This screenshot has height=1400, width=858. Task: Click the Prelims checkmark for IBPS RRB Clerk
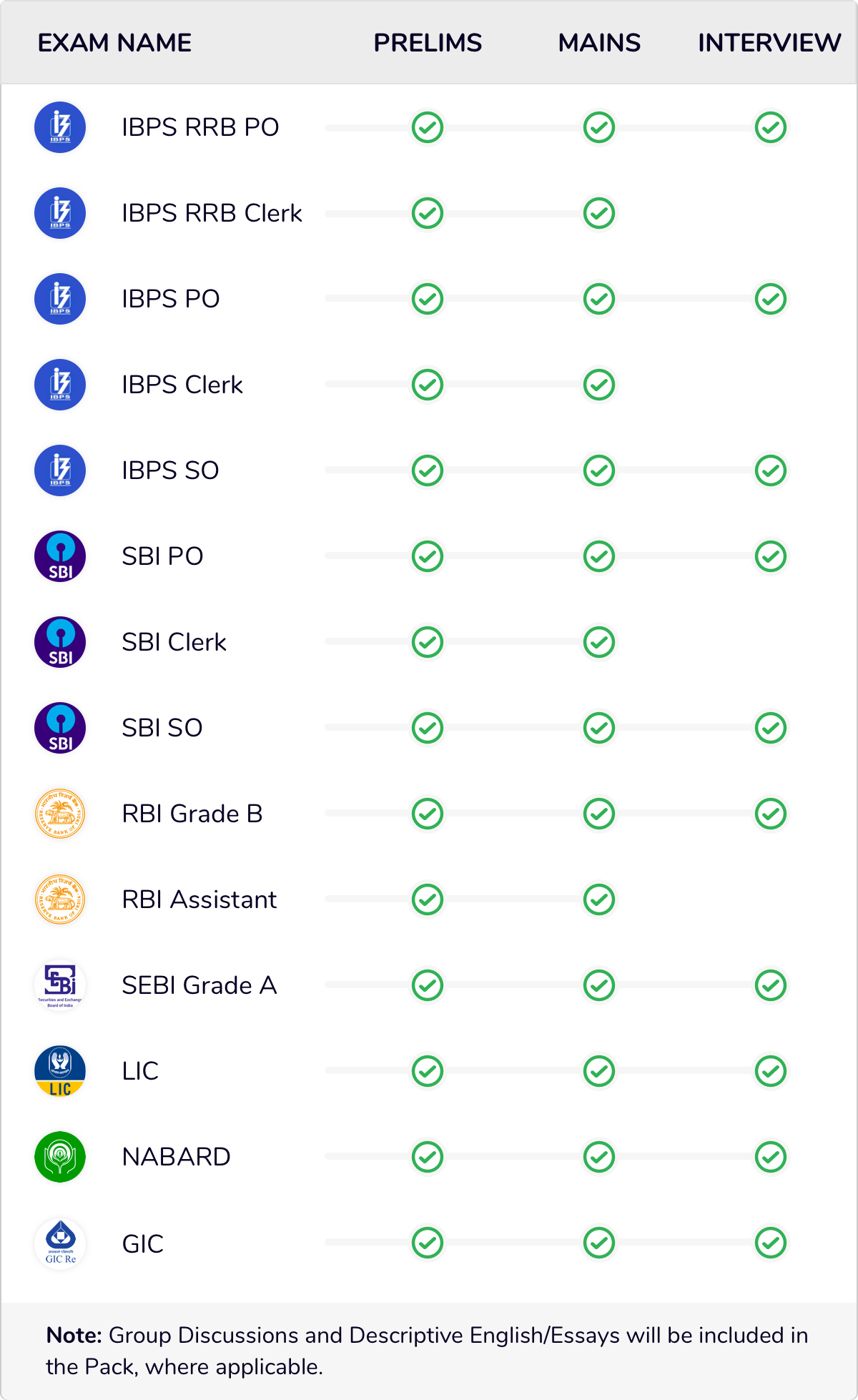428,213
